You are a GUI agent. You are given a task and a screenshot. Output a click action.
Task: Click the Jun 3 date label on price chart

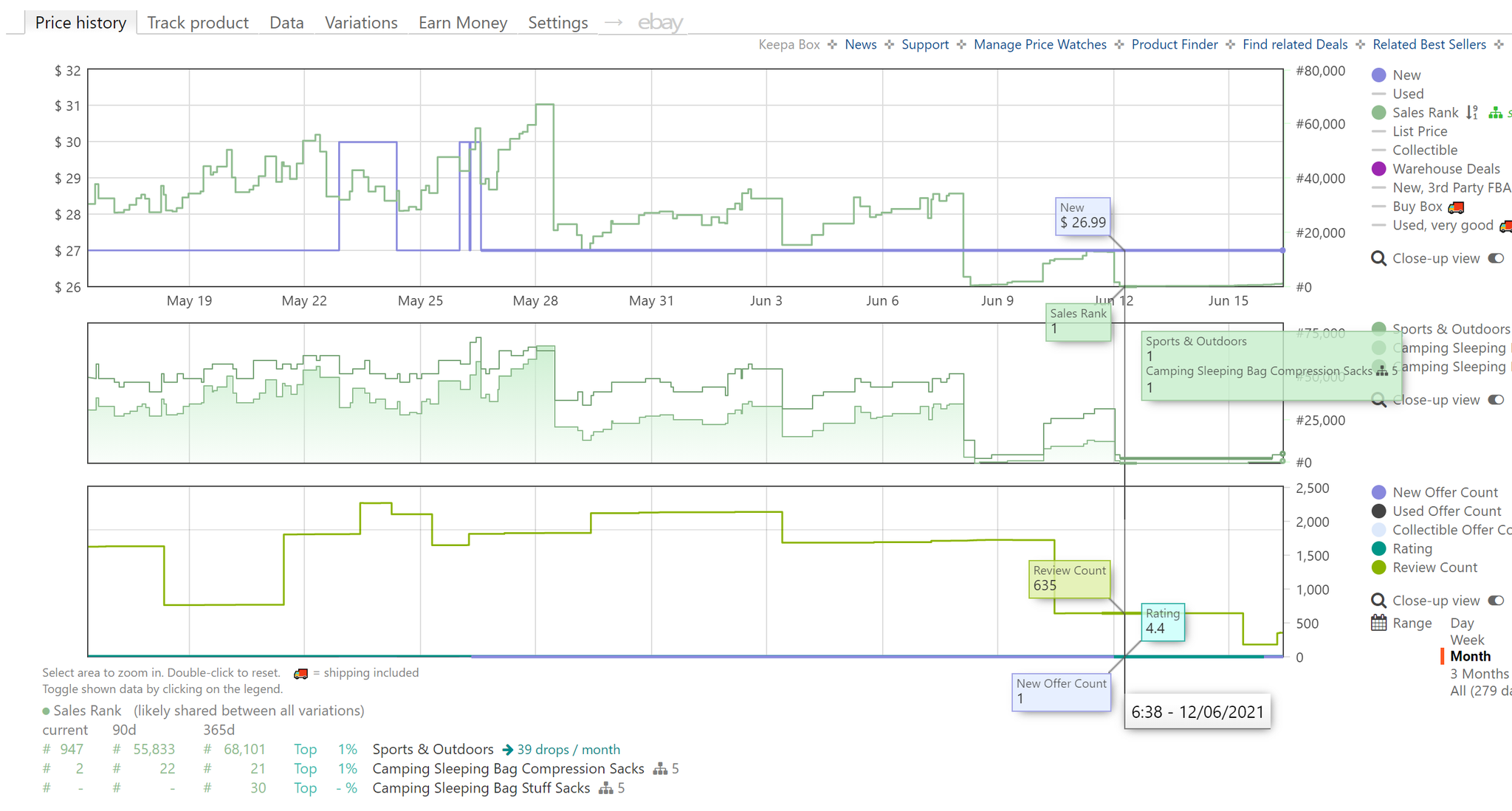click(766, 300)
